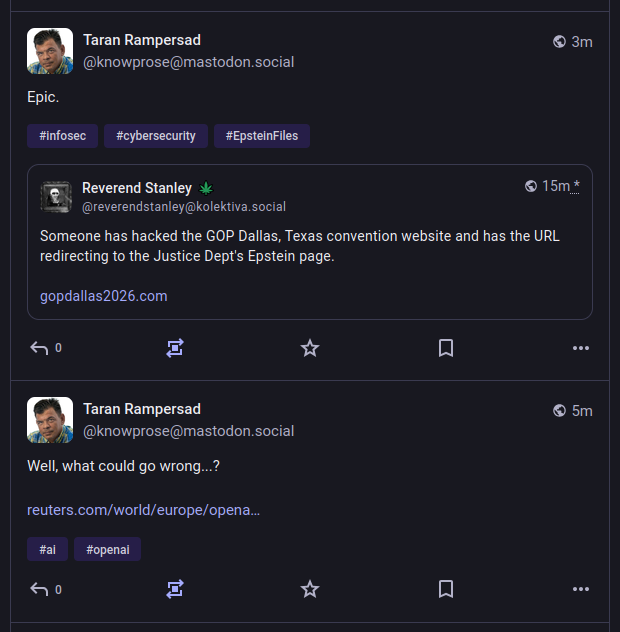
Task: Star the 'what could go wrong' post
Action: [310, 589]
